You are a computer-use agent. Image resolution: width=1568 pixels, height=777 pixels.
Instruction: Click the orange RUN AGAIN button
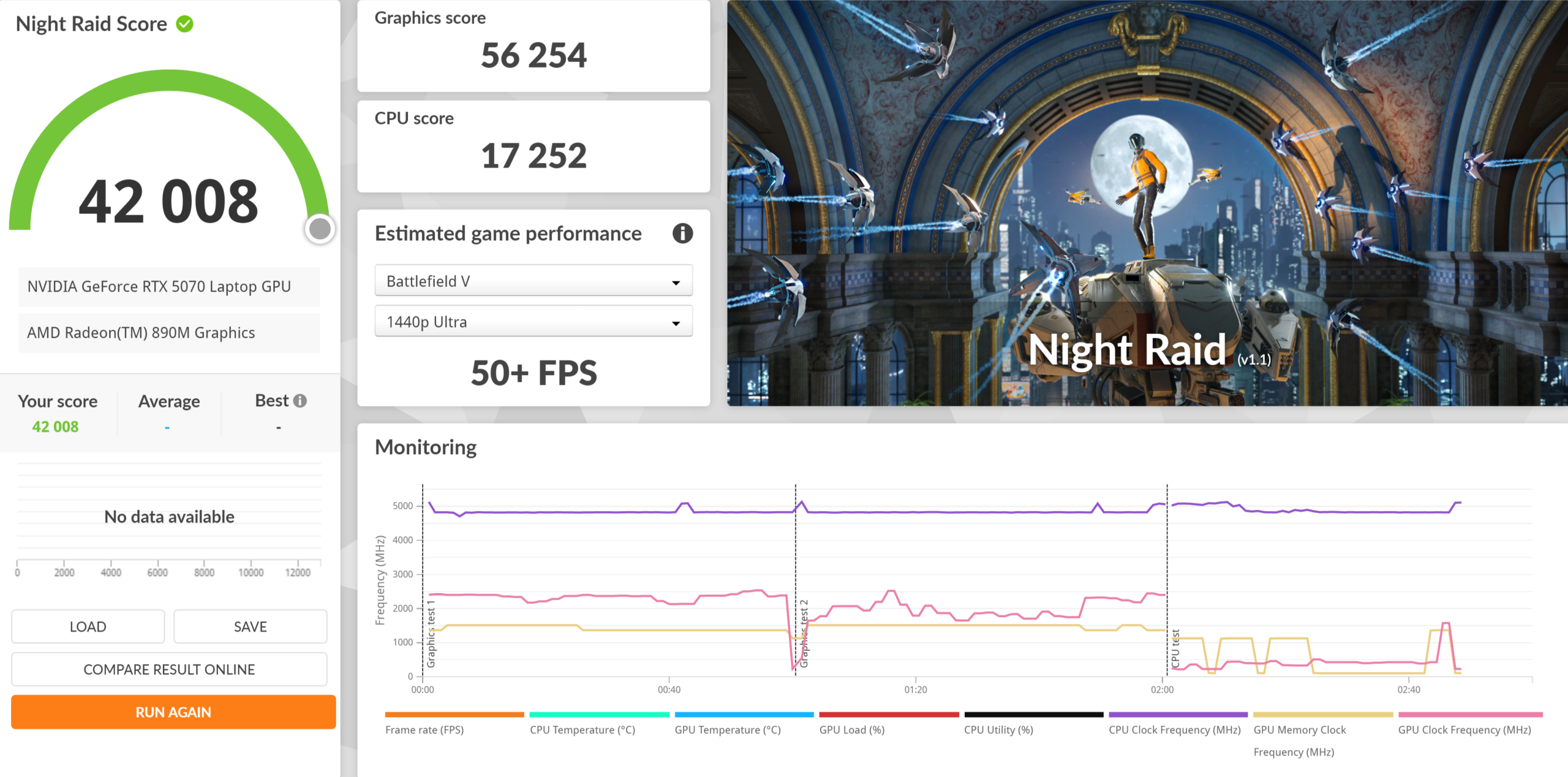click(173, 712)
